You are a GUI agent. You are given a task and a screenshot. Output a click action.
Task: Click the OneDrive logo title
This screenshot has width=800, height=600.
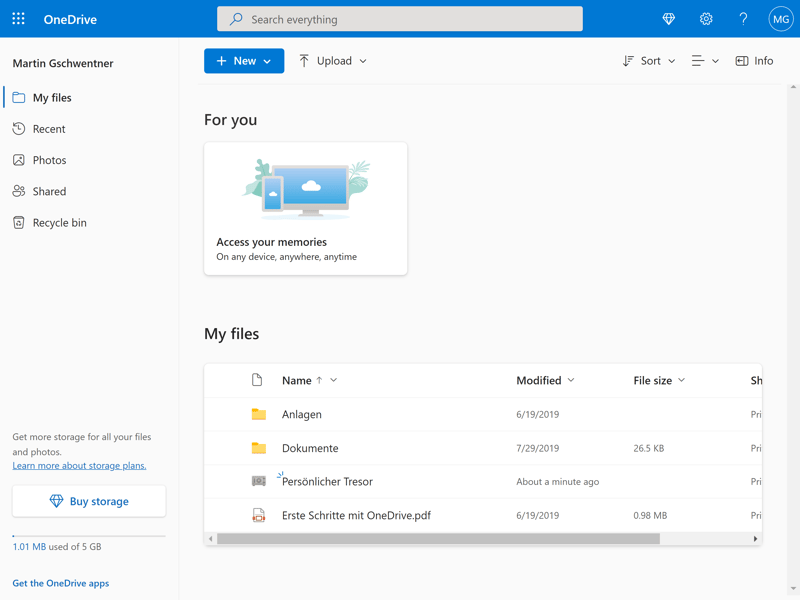click(70, 19)
